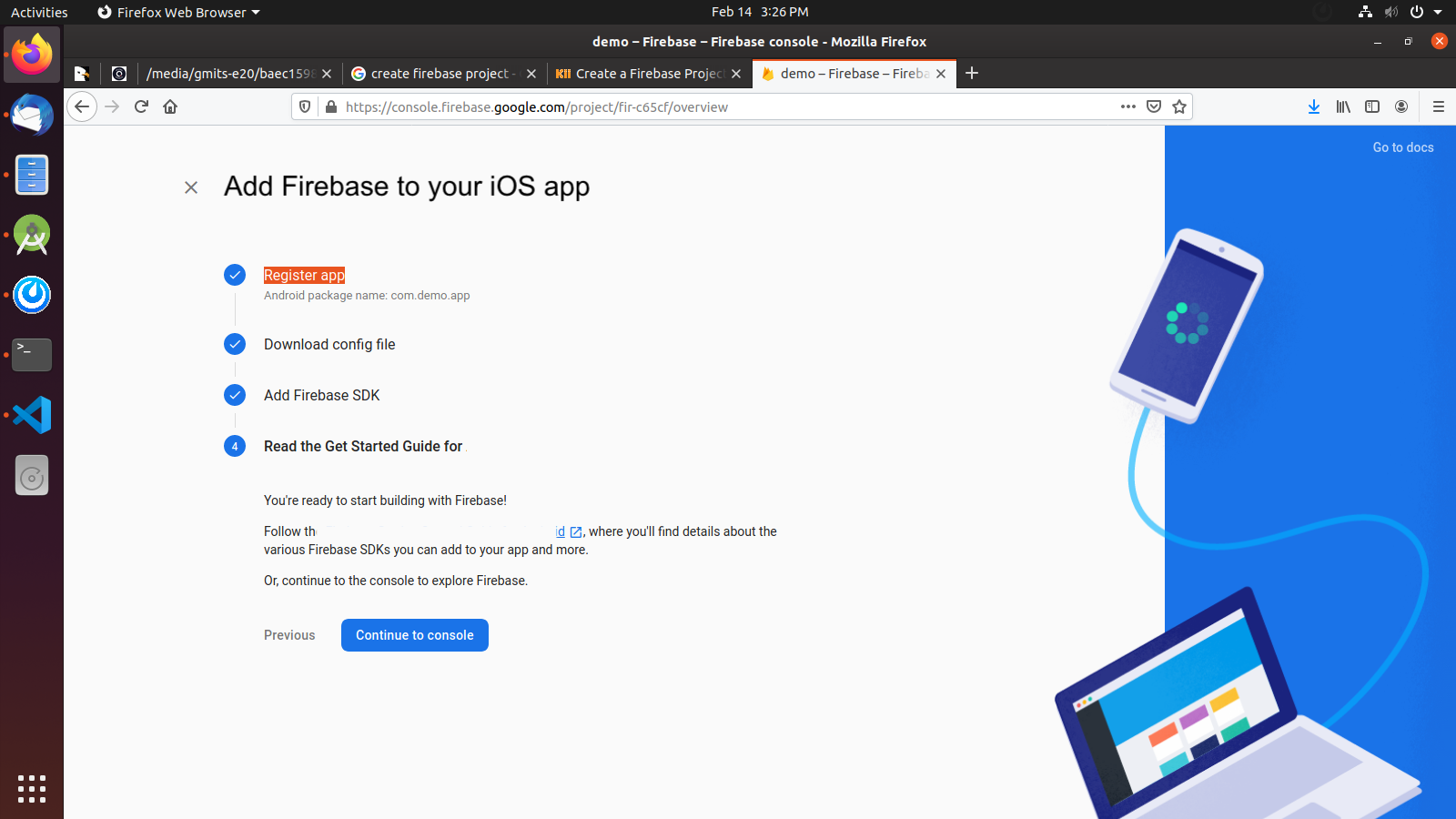Open the pinned tab with the camera icon
Viewport: 1456px width, 819px height.
pos(119,74)
